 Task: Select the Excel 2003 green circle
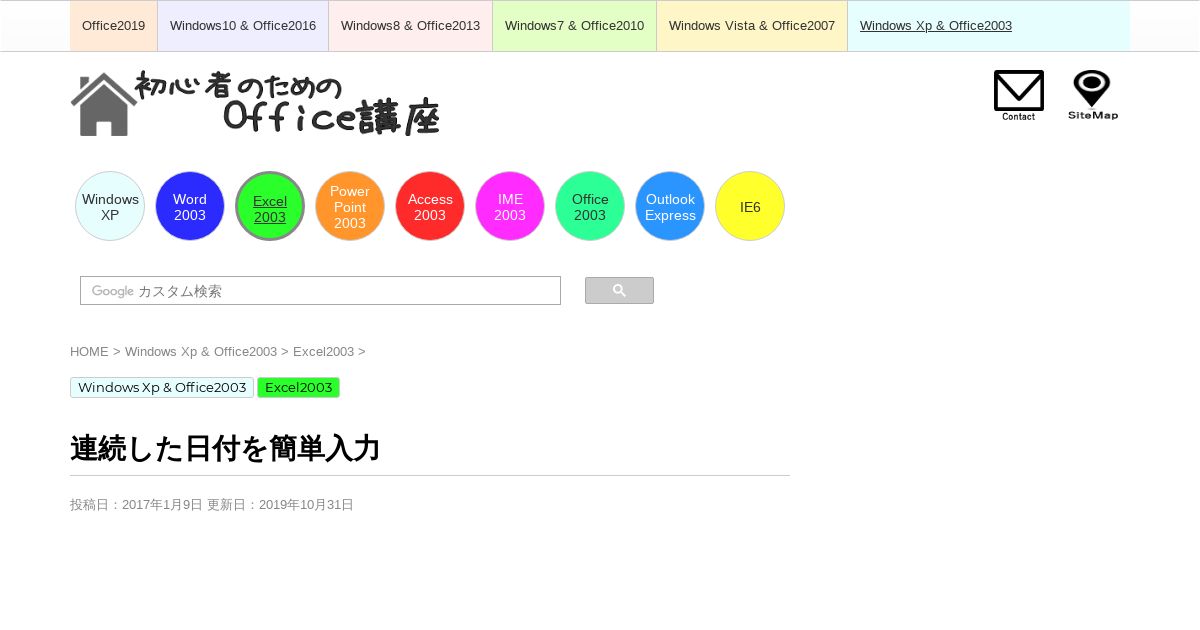tap(270, 206)
